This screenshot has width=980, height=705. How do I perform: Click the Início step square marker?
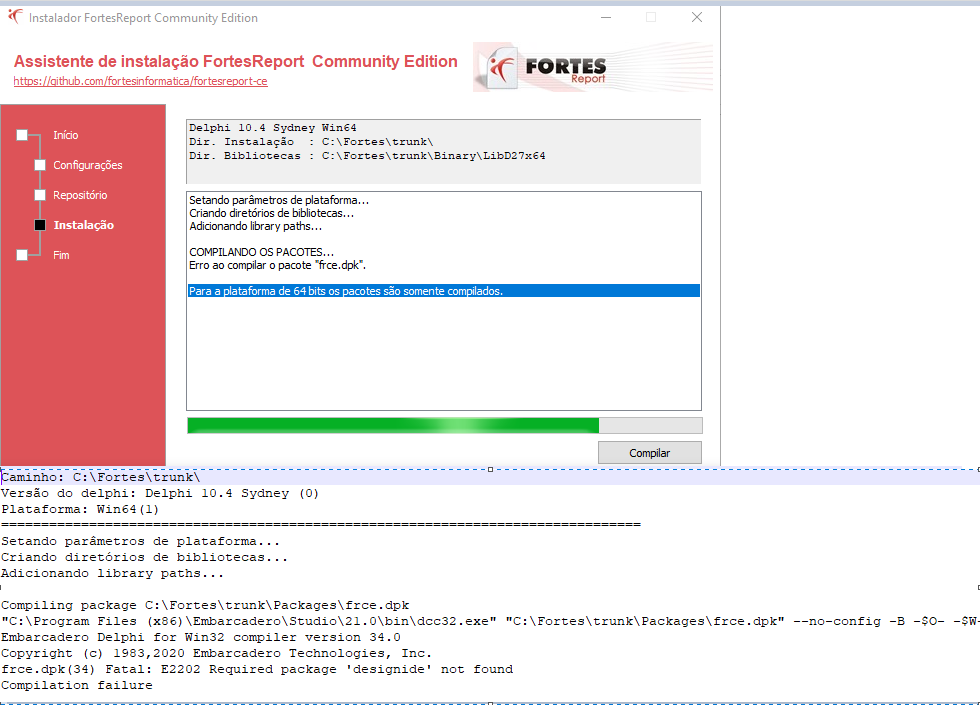point(22,135)
